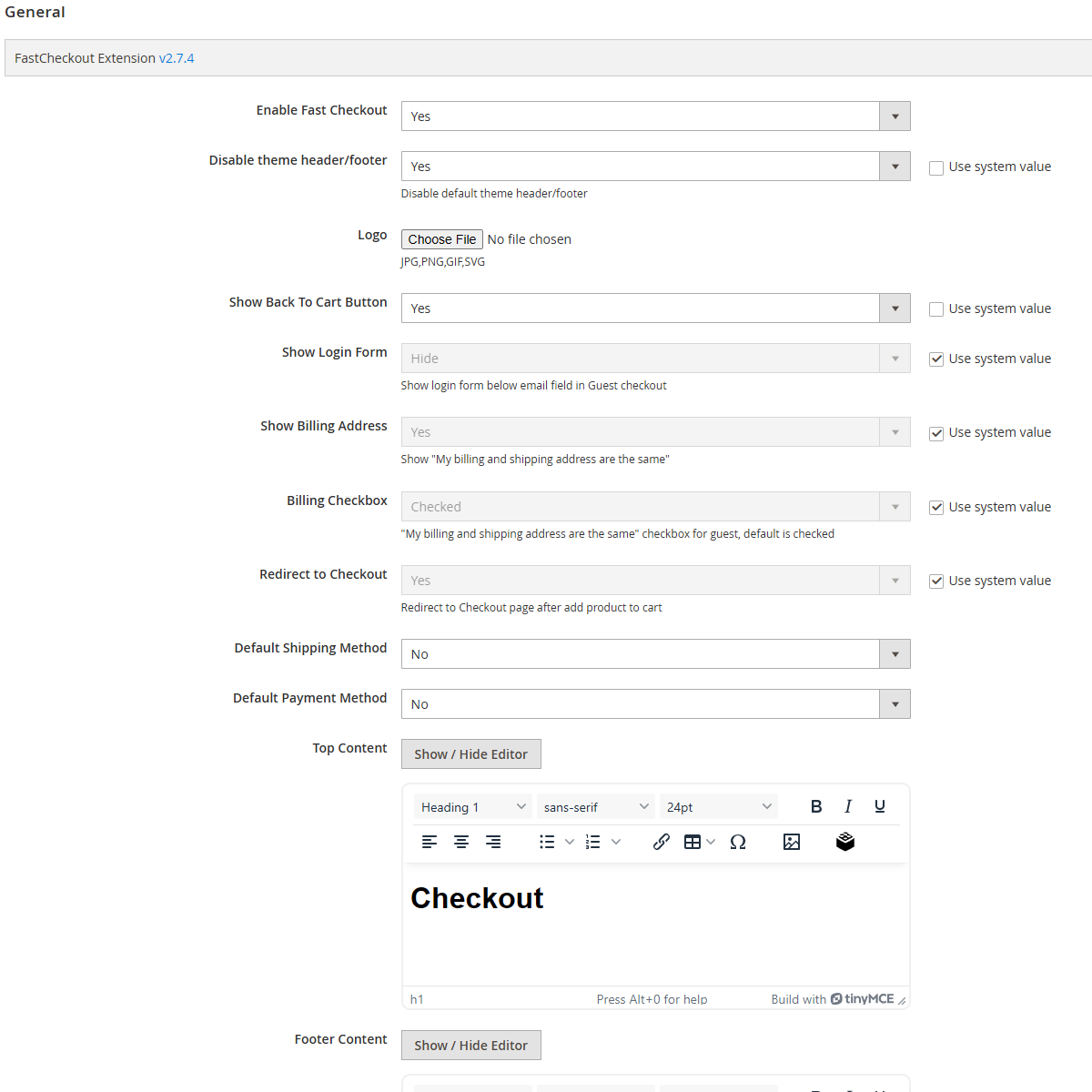The width and height of the screenshot is (1092, 1092).
Task: Insert a bullet list in editor
Action: pos(547,842)
